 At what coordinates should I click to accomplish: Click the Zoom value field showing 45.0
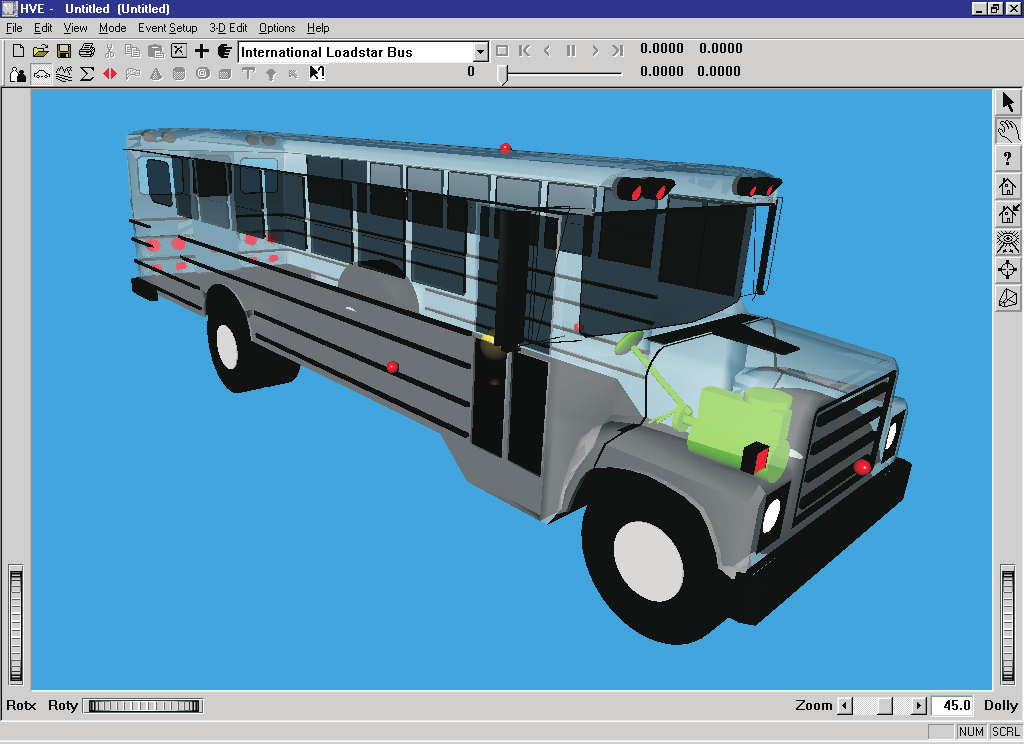point(953,705)
